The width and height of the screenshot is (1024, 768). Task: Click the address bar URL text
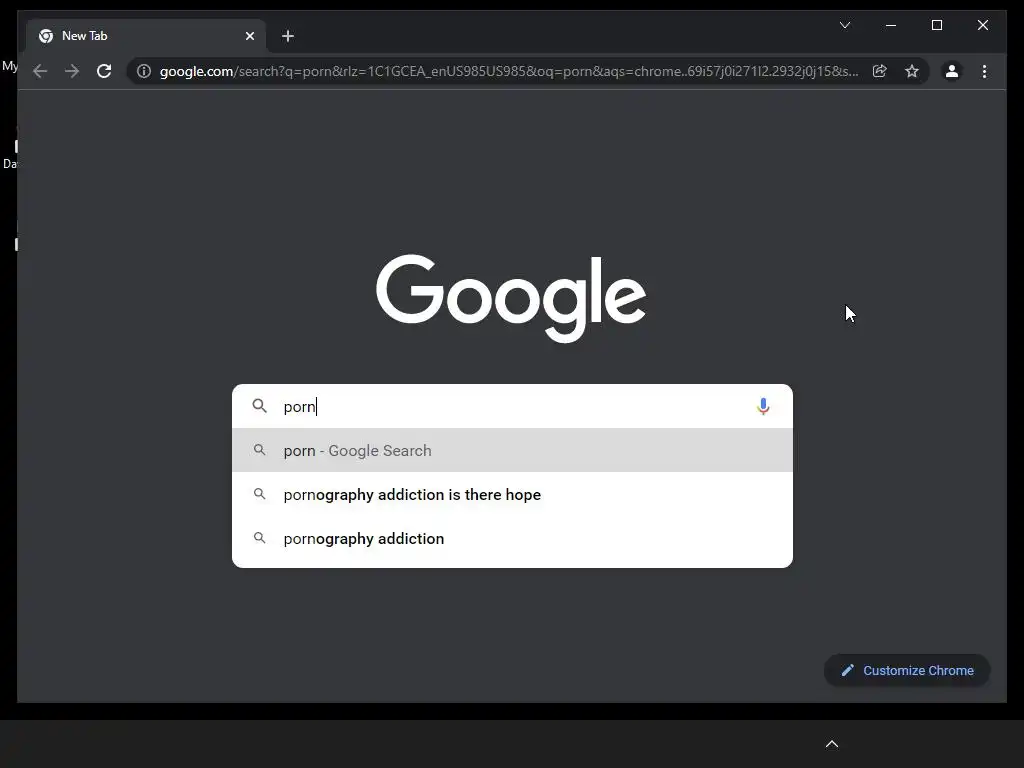[509, 71]
